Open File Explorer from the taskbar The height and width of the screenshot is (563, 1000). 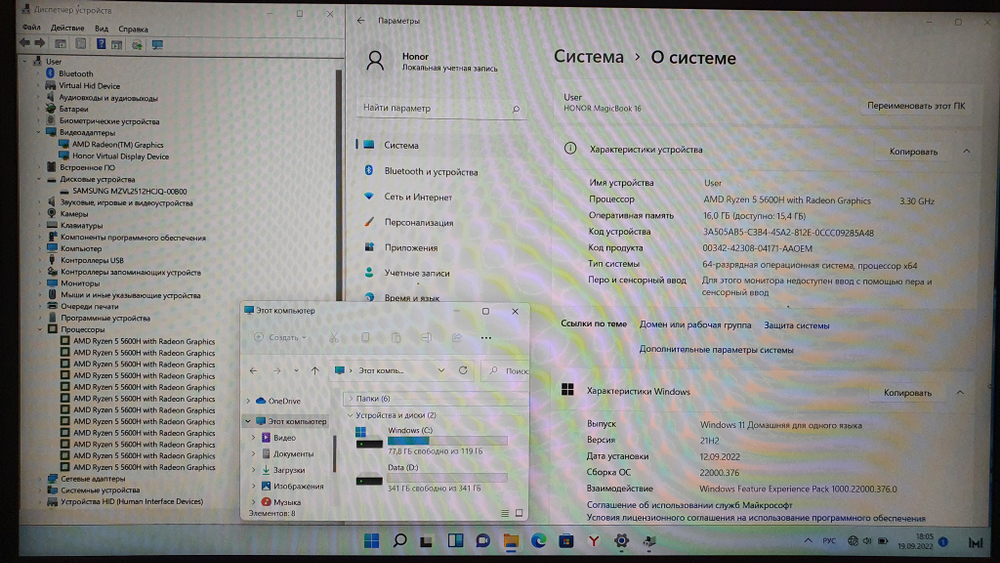click(511, 541)
